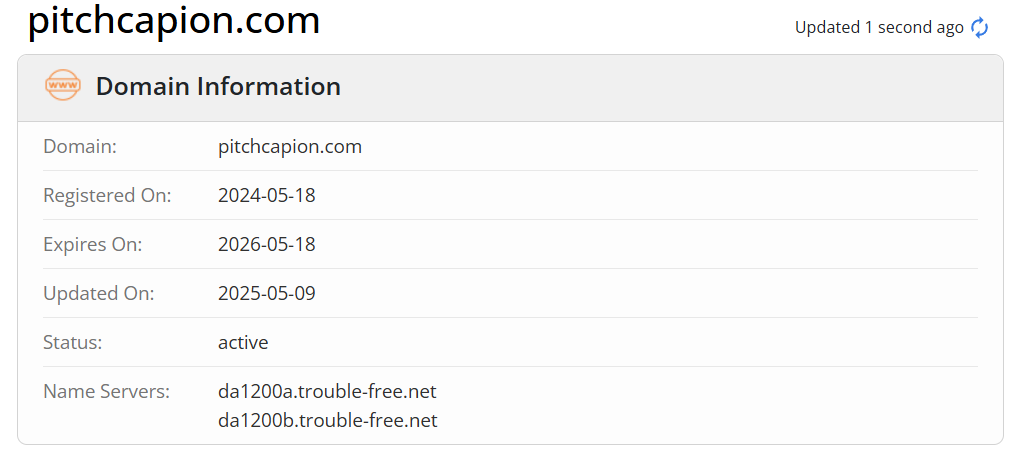Click the "Status:" label
This screenshot has width=1018, height=449.
pyautogui.click(x=73, y=343)
